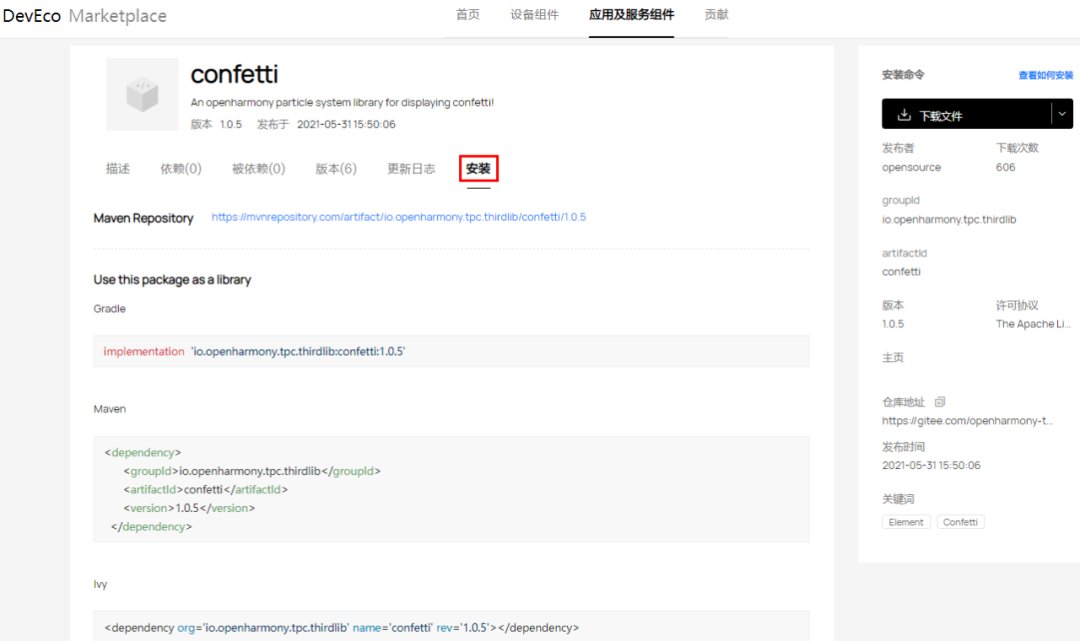The width and height of the screenshot is (1080, 641).
Task: Click the groupId value io.openharmony.tpc.thirdlib in sidebar
Action: (949, 220)
